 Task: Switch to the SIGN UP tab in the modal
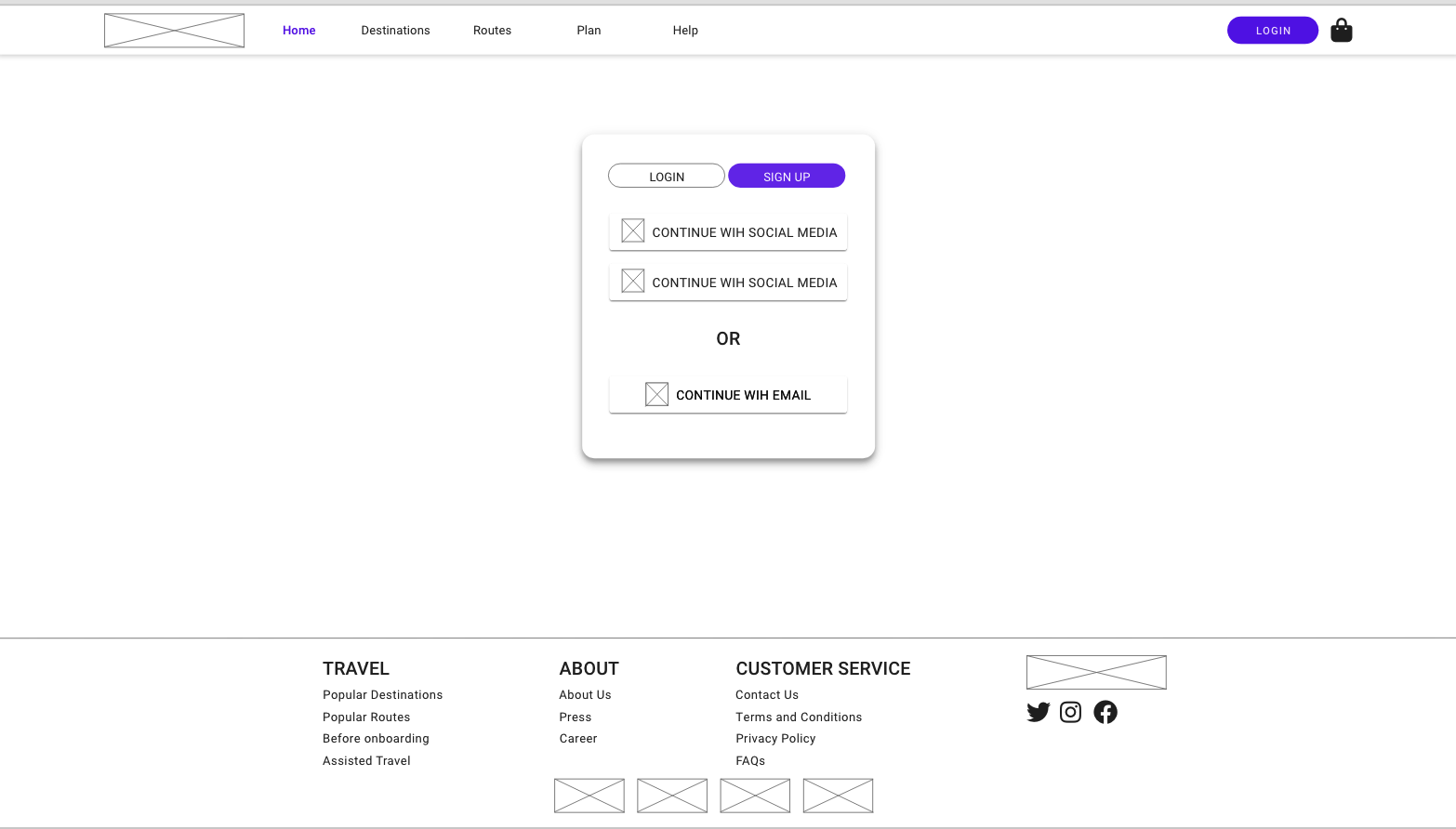[787, 176]
